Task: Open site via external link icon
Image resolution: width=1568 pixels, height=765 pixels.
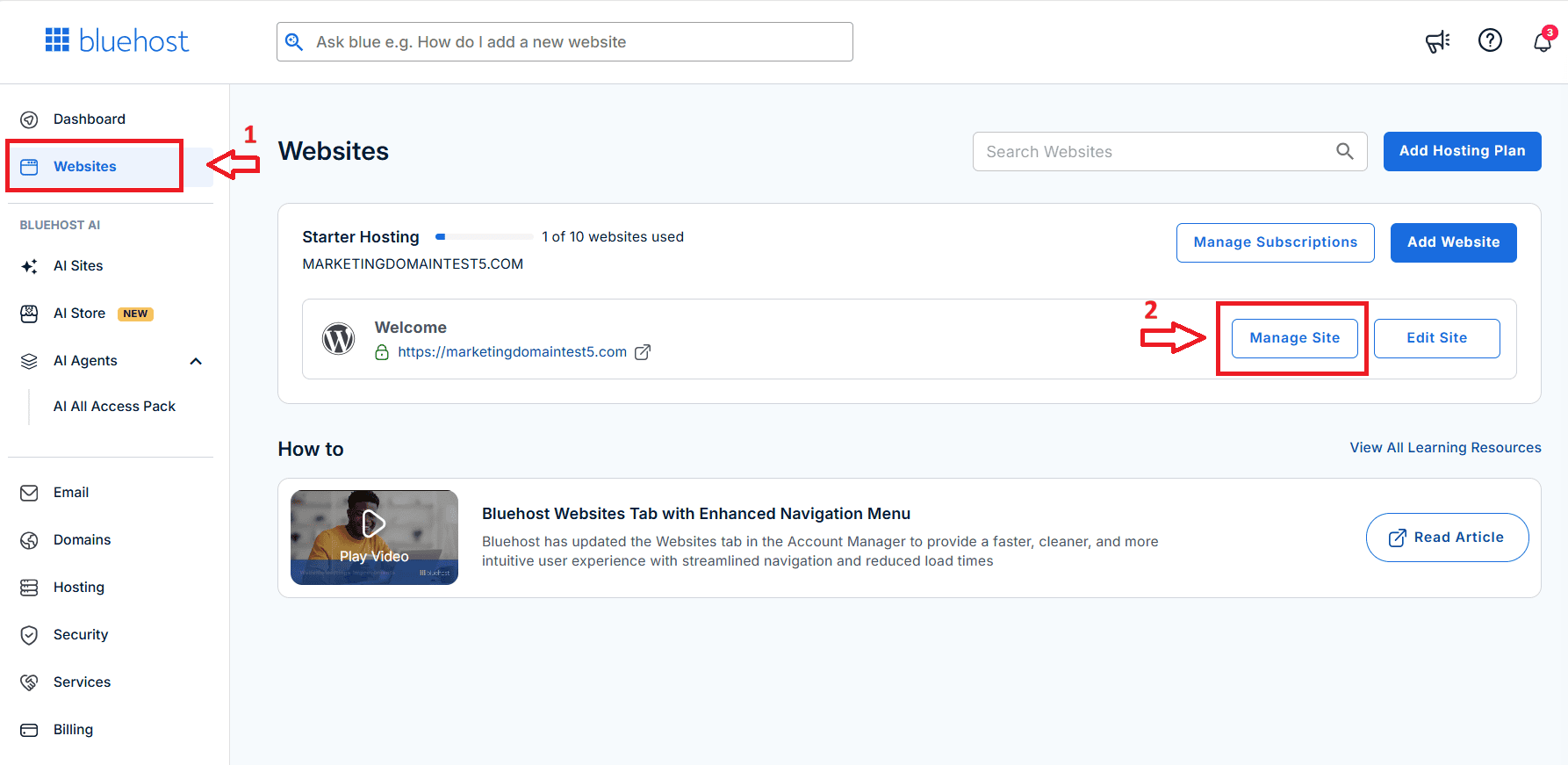Action: click(x=643, y=352)
